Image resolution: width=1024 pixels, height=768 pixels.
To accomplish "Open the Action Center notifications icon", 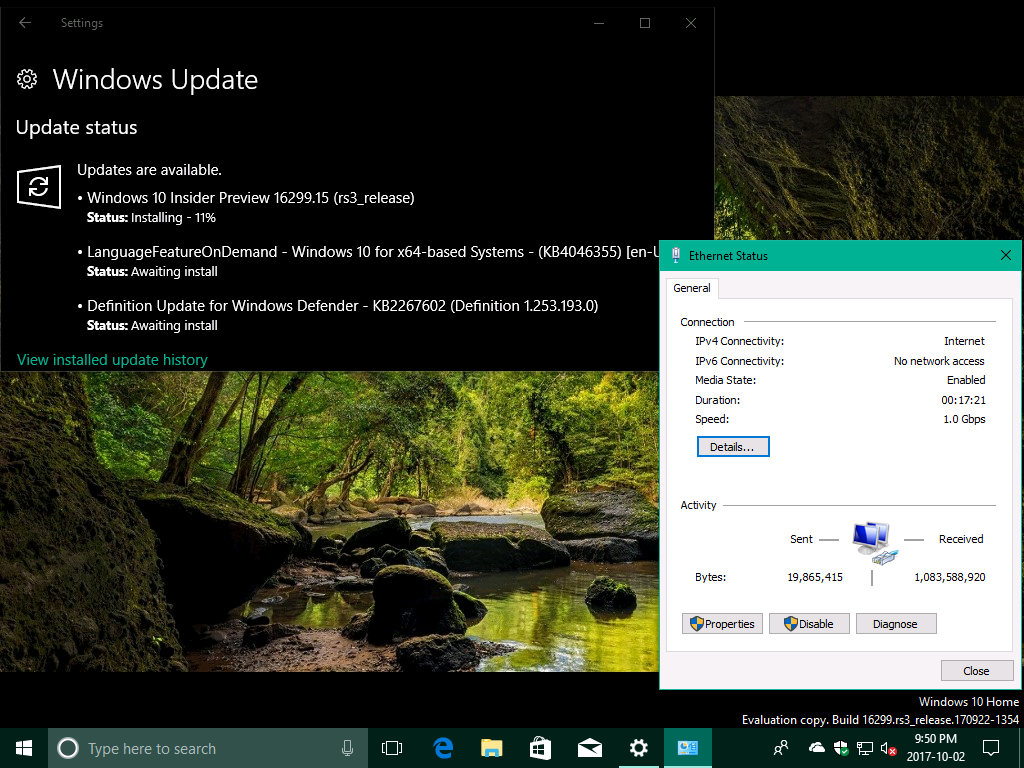I will point(991,748).
